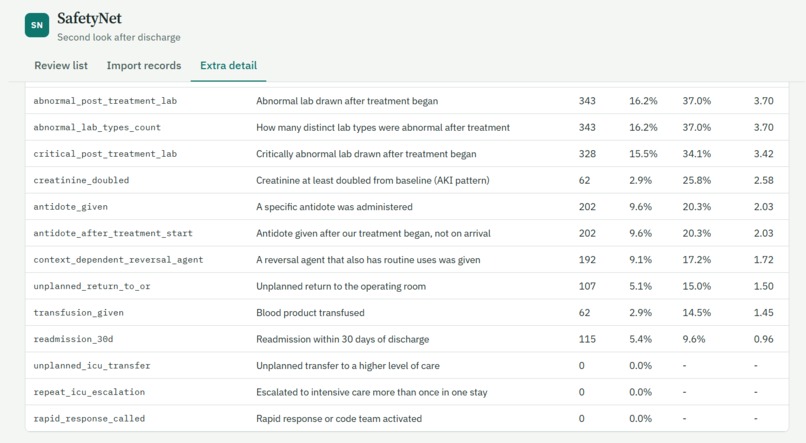
Task: Click 0.0% in rapid_response_called row
Action: 640,418
